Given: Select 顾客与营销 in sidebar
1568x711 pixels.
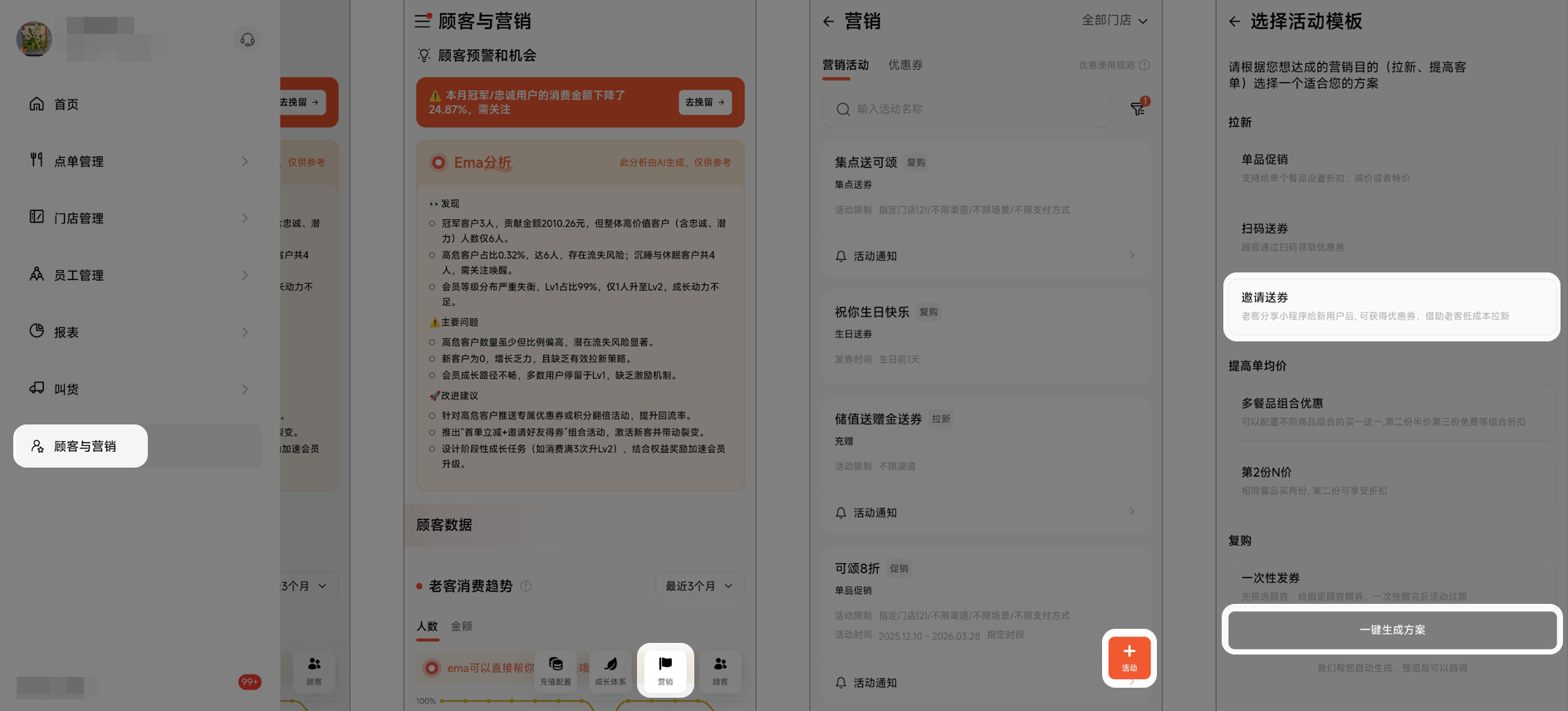Looking at the screenshot, I should [x=81, y=446].
